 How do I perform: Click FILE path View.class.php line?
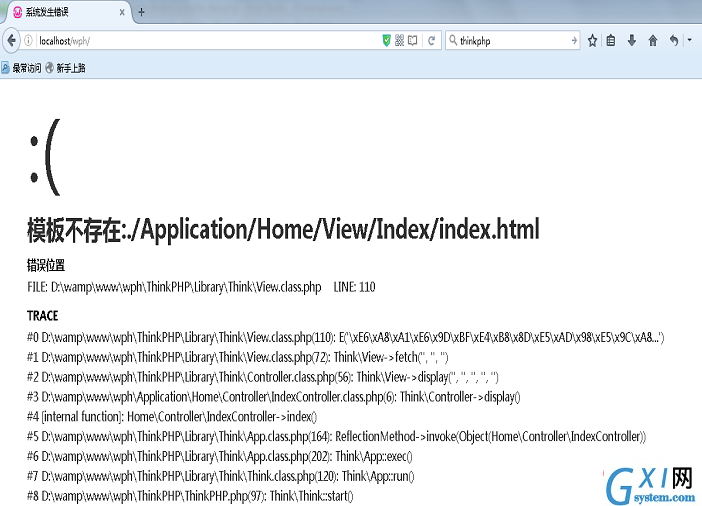click(x=174, y=287)
